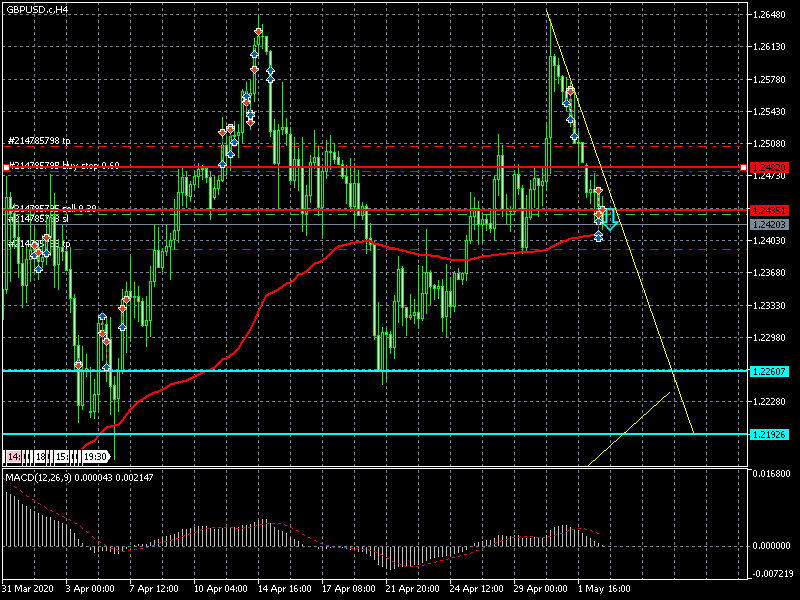This screenshot has height=600, width=800.
Task: Click the GBPUSD.c,H4 chart title
Action: point(37,9)
